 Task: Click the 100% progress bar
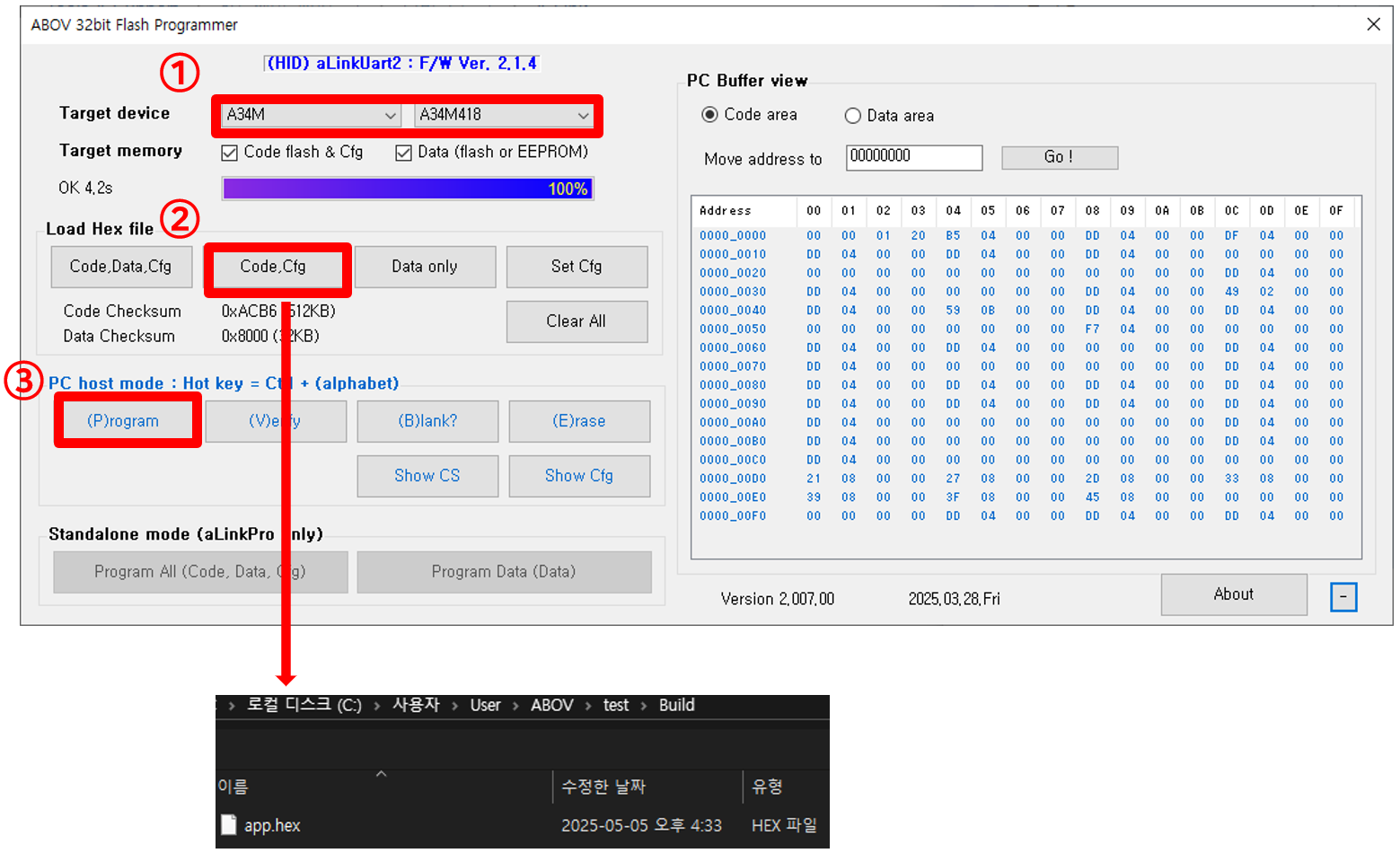(x=408, y=189)
